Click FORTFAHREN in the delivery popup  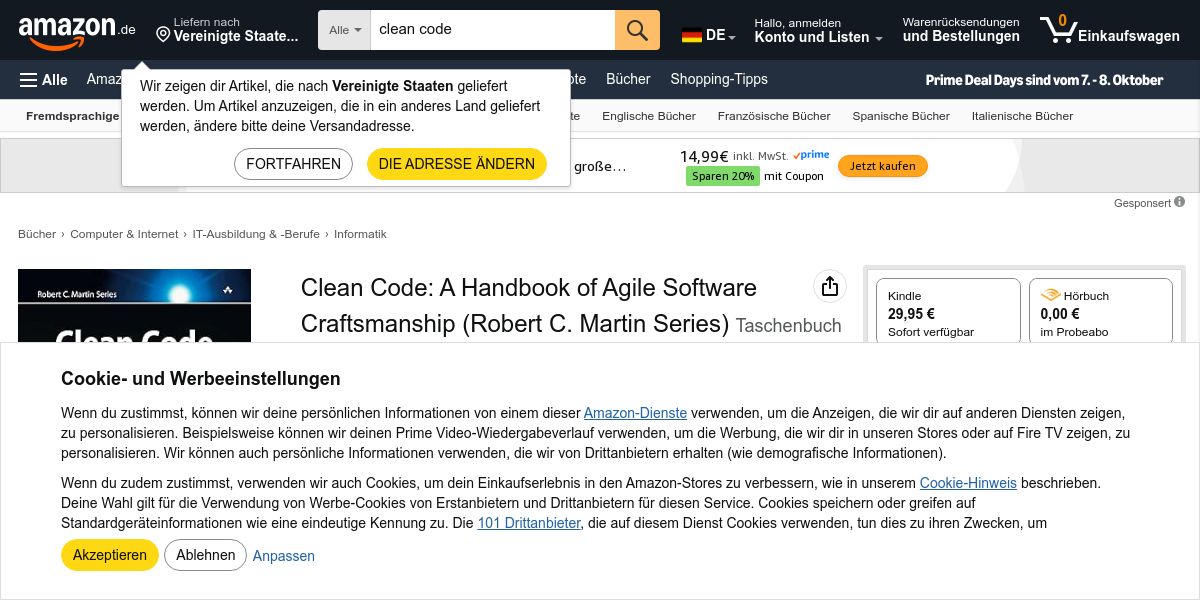(x=293, y=164)
